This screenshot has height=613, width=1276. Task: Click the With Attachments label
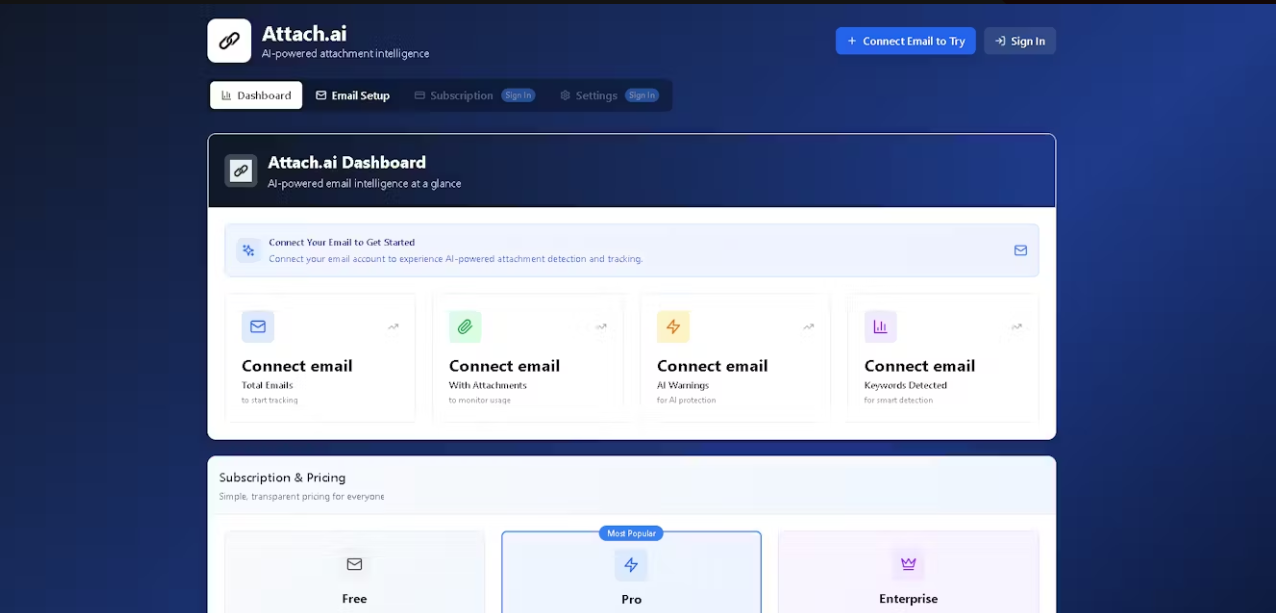(488, 385)
